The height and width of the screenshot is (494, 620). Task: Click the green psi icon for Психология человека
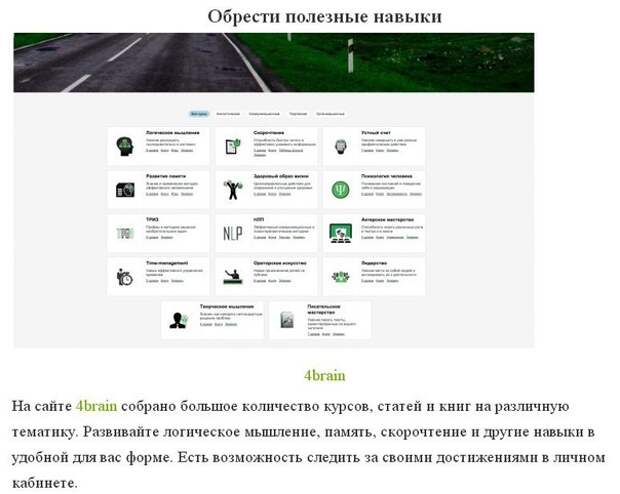pos(340,190)
